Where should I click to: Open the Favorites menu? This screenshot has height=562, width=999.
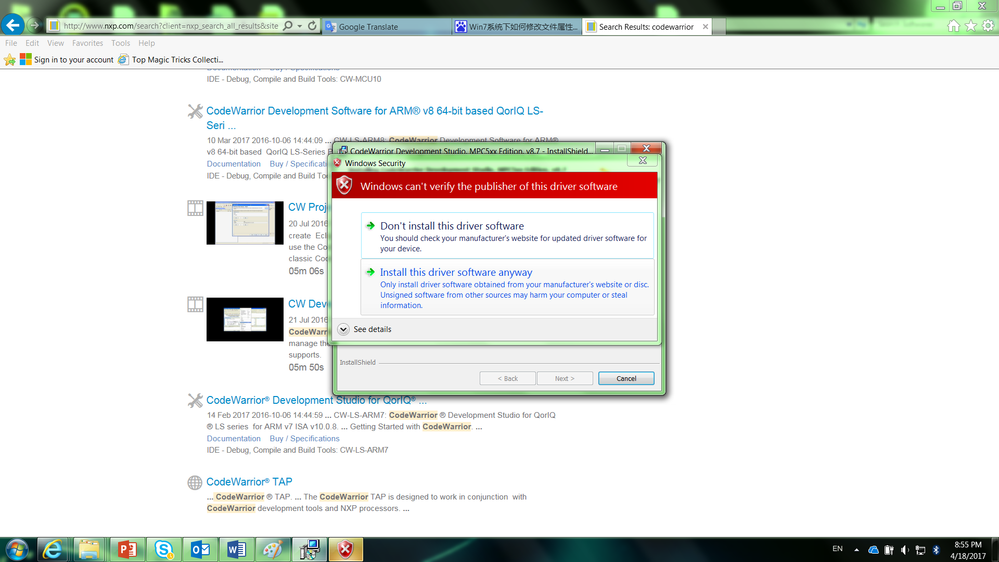point(87,43)
